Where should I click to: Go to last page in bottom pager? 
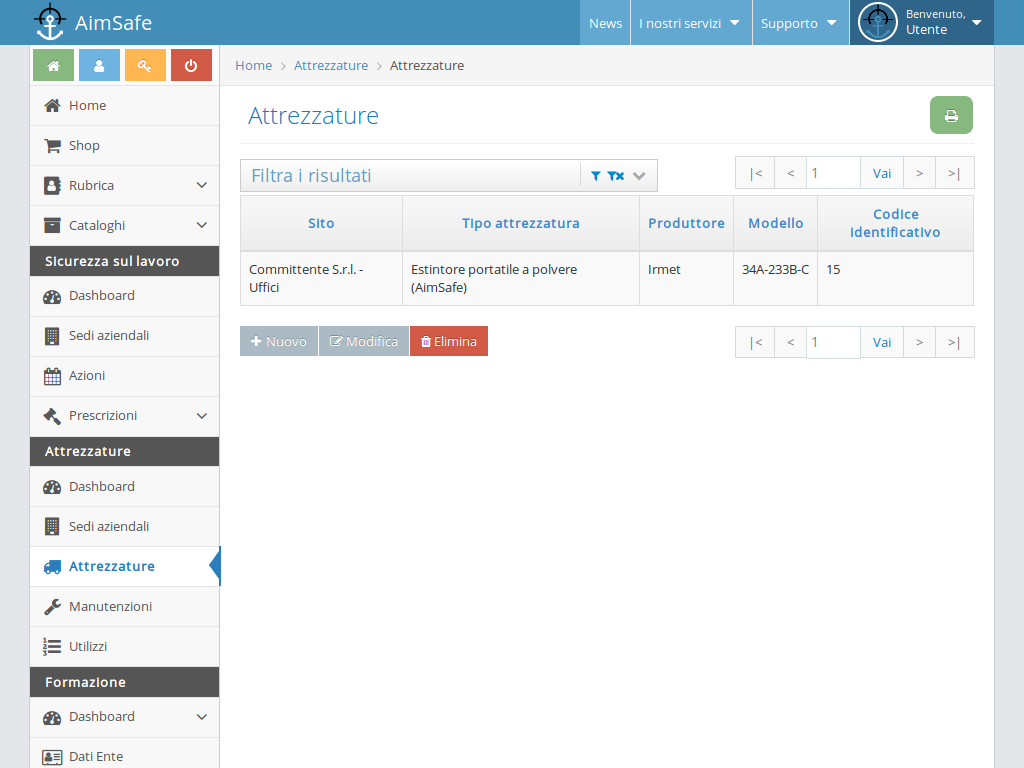(x=955, y=342)
